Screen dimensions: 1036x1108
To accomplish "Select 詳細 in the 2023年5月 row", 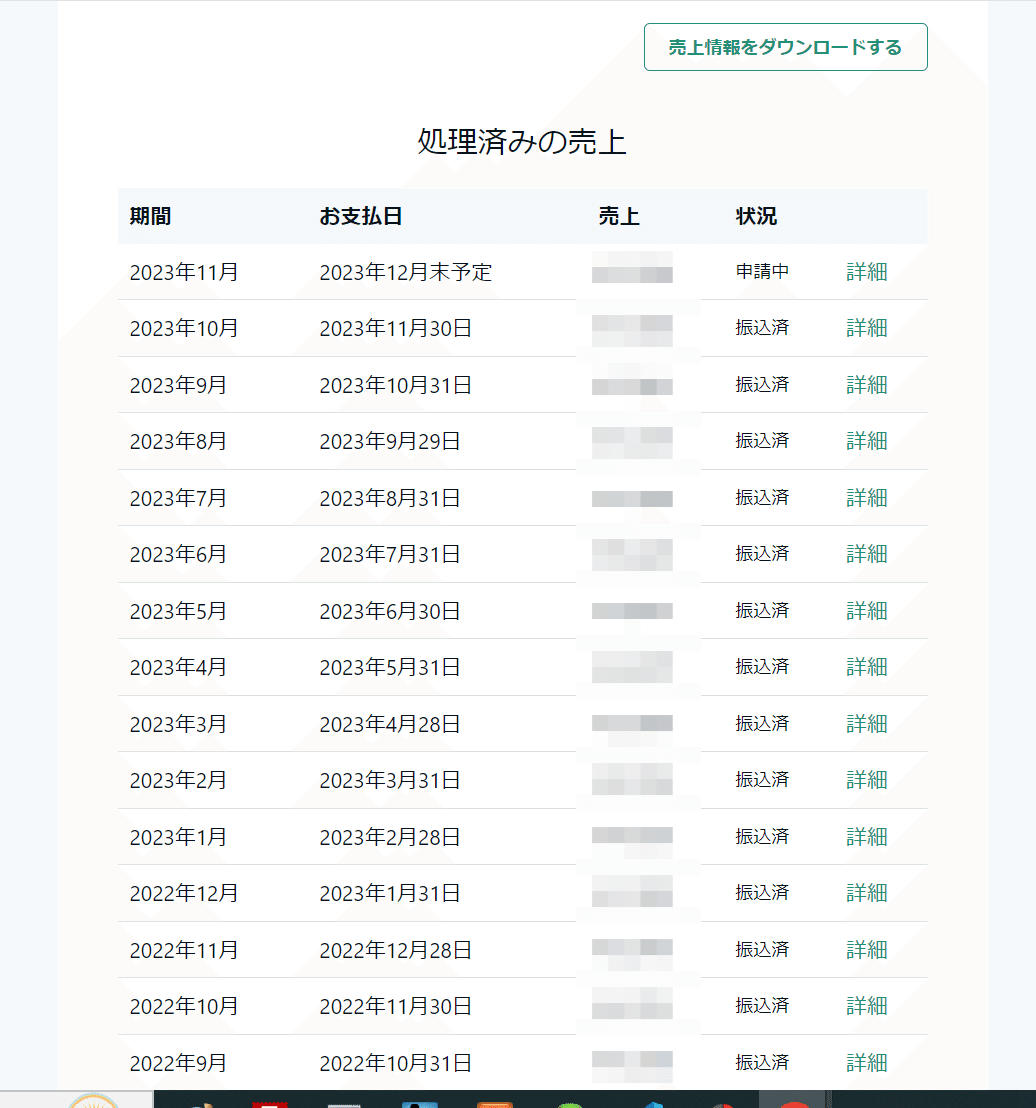I will coord(866,611).
